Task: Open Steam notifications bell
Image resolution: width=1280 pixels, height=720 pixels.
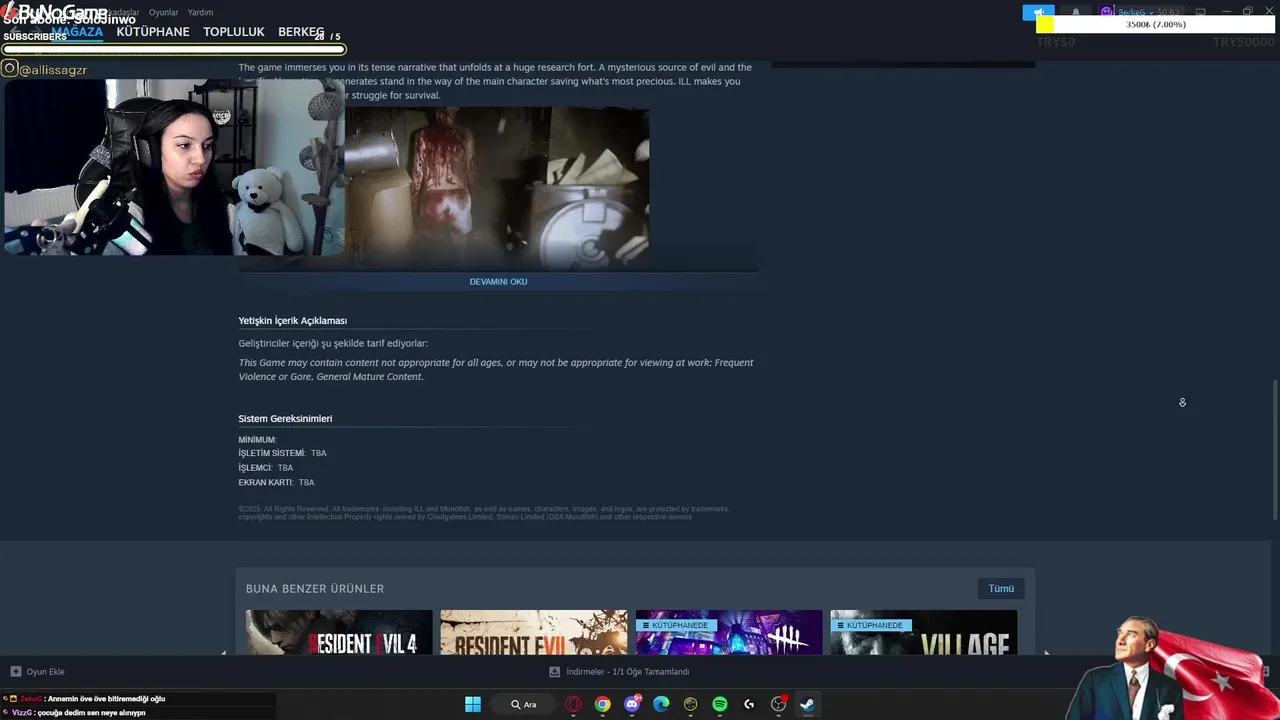Action: 1076,12
